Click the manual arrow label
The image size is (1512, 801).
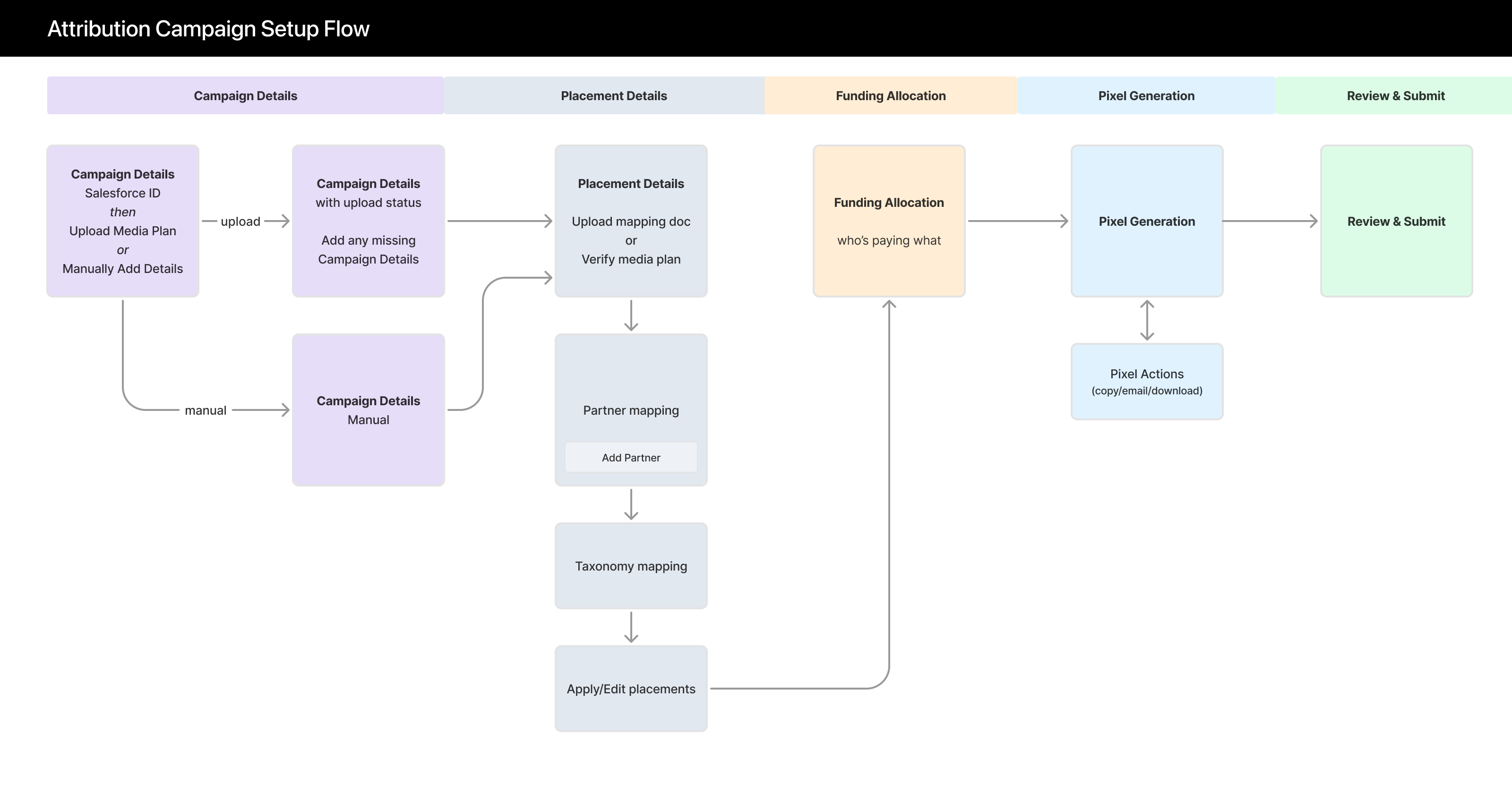click(x=206, y=409)
